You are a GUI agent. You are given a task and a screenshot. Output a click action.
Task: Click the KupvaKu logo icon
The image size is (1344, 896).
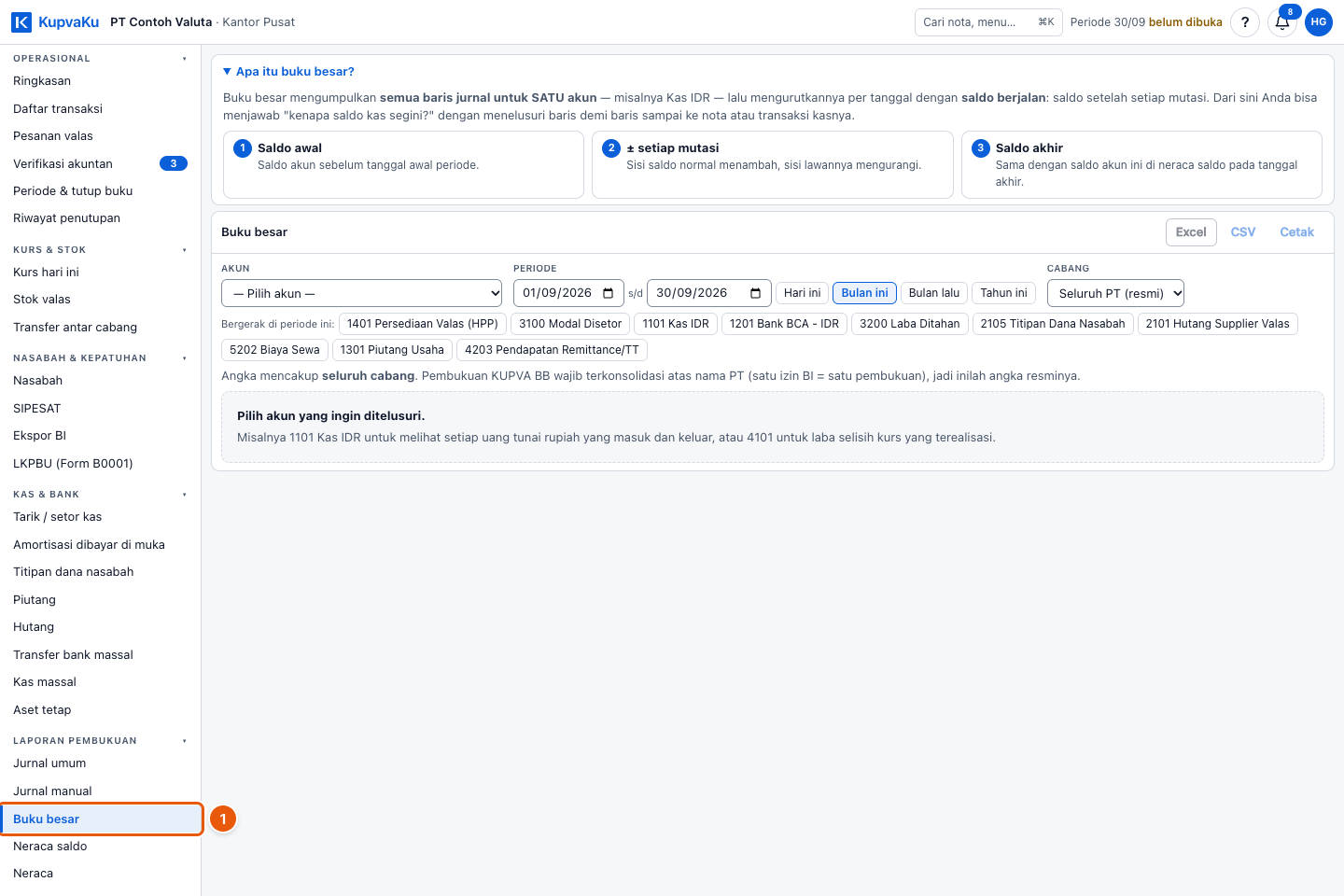[21, 22]
